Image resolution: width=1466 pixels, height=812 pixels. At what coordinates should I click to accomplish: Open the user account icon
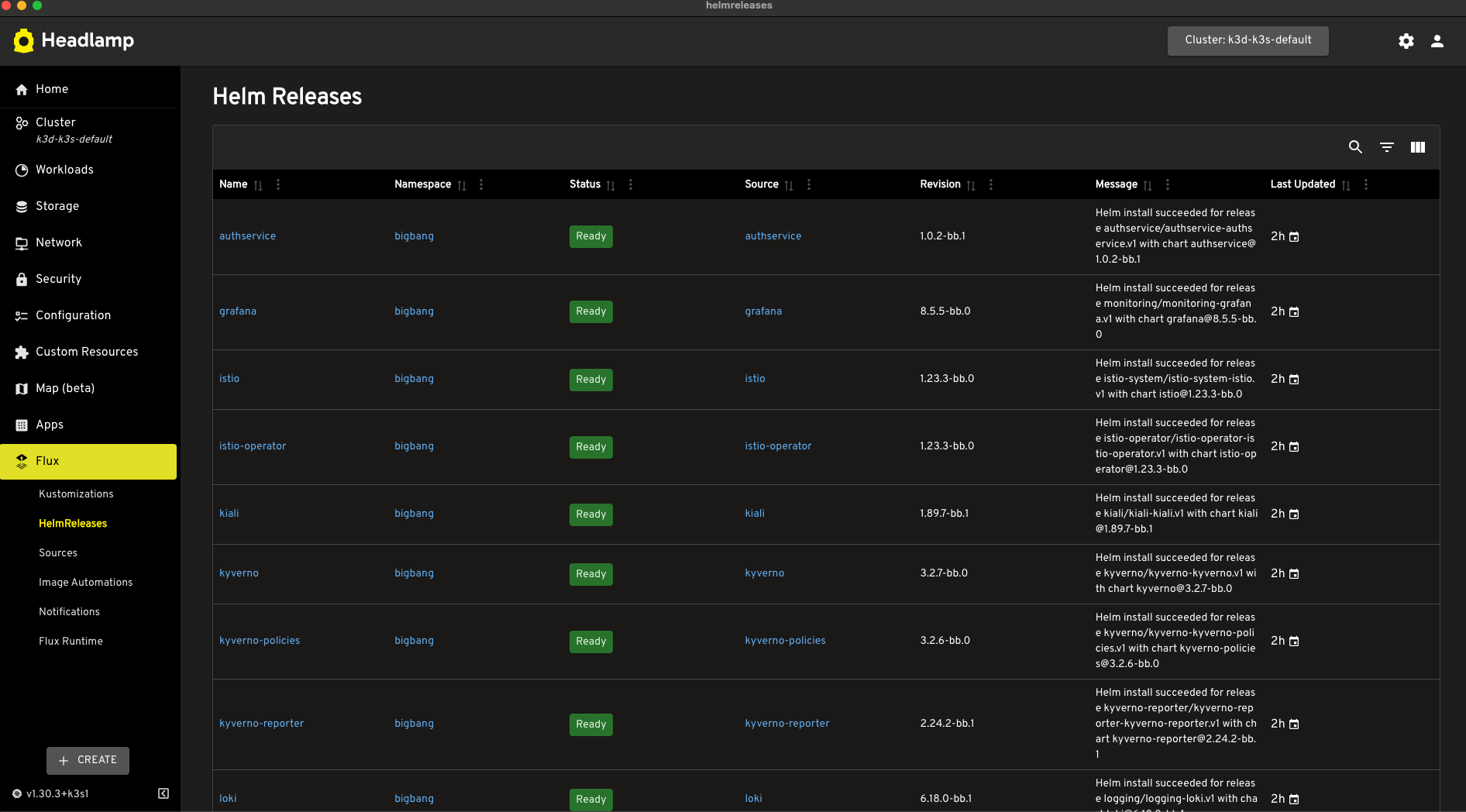point(1437,41)
